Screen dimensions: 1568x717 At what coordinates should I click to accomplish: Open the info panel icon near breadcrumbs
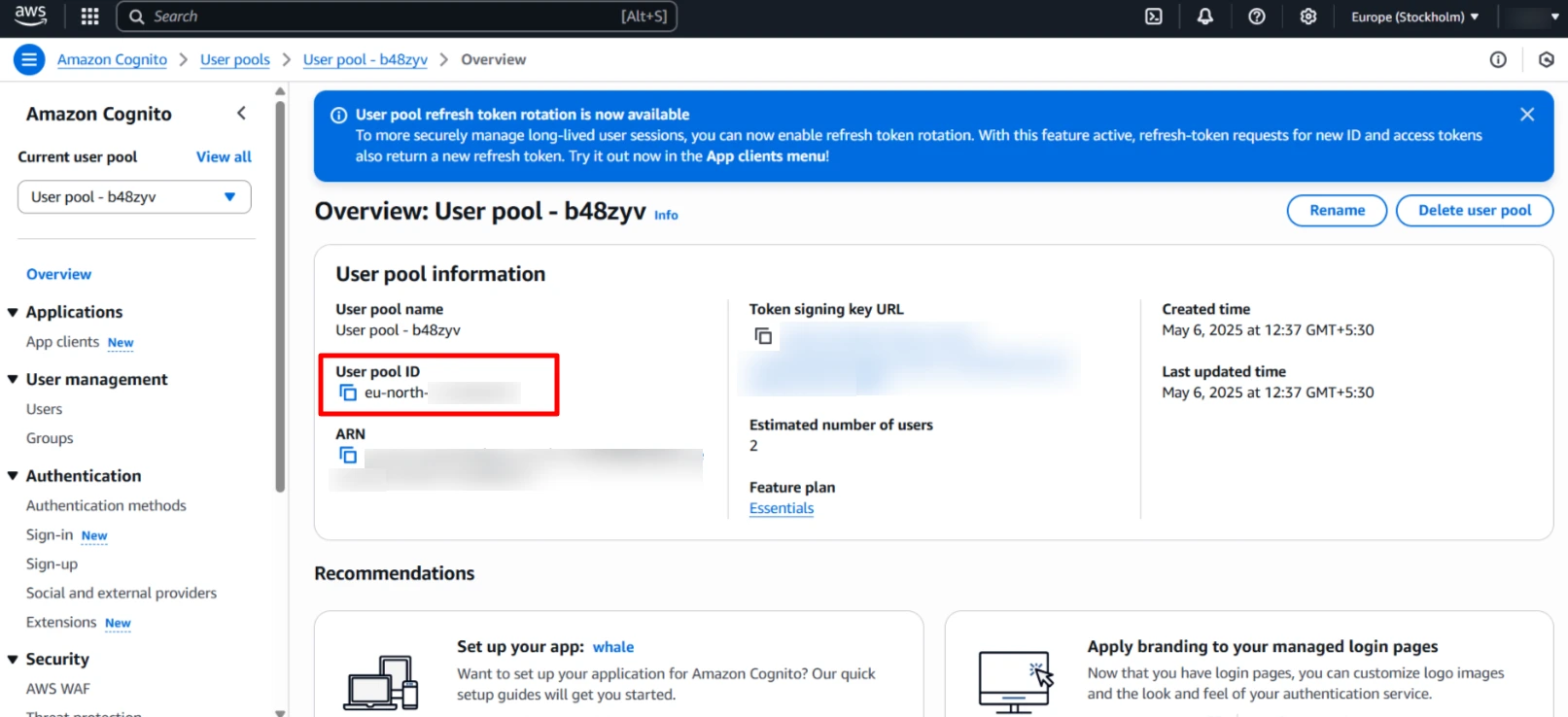coord(1498,59)
